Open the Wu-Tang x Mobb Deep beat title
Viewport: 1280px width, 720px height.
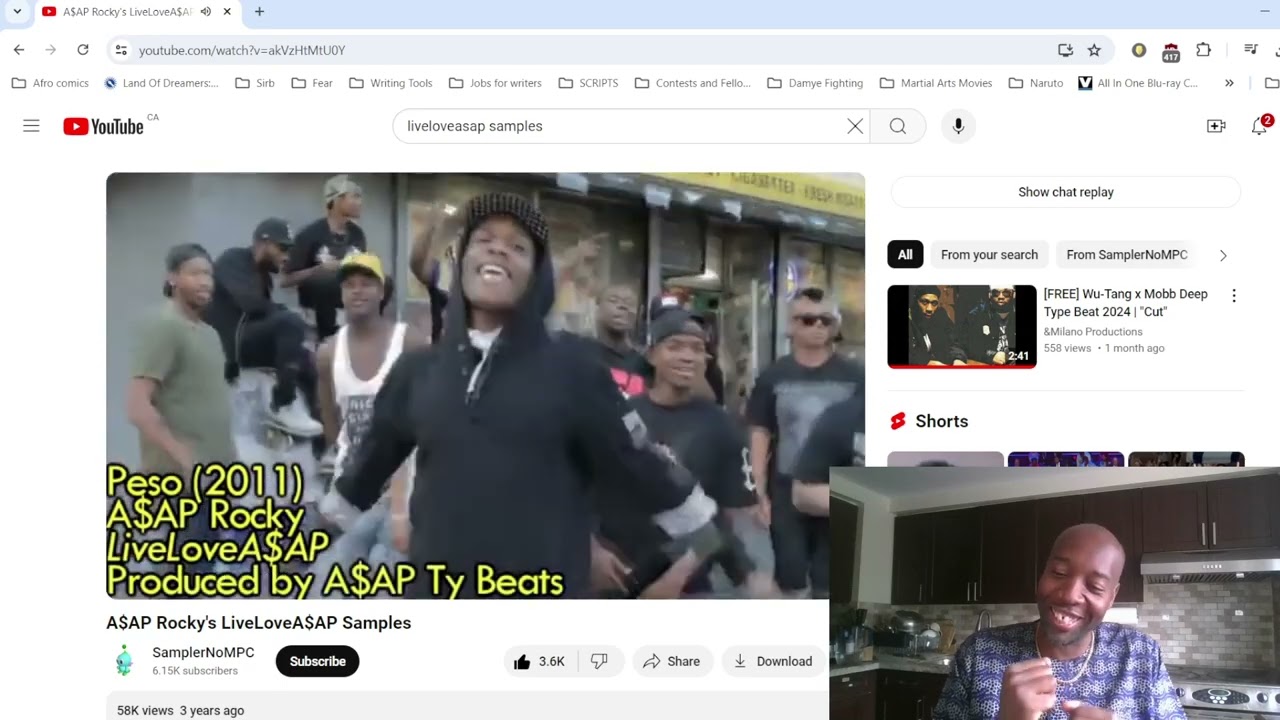pyautogui.click(x=1125, y=303)
